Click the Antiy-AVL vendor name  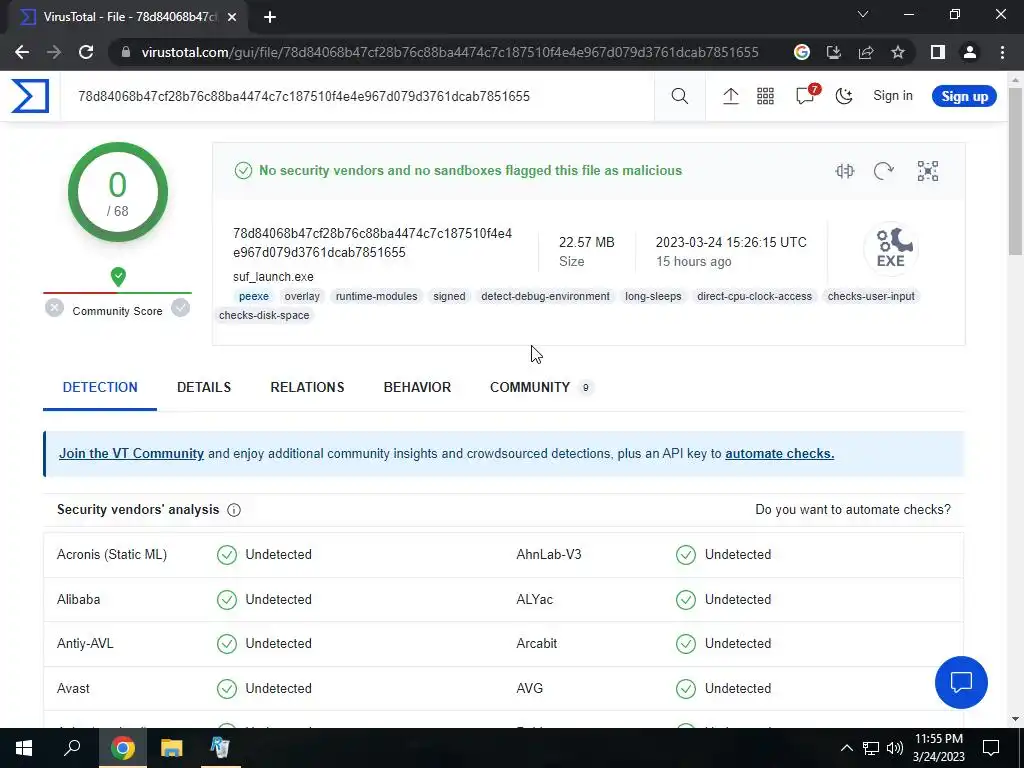tap(85, 644)
